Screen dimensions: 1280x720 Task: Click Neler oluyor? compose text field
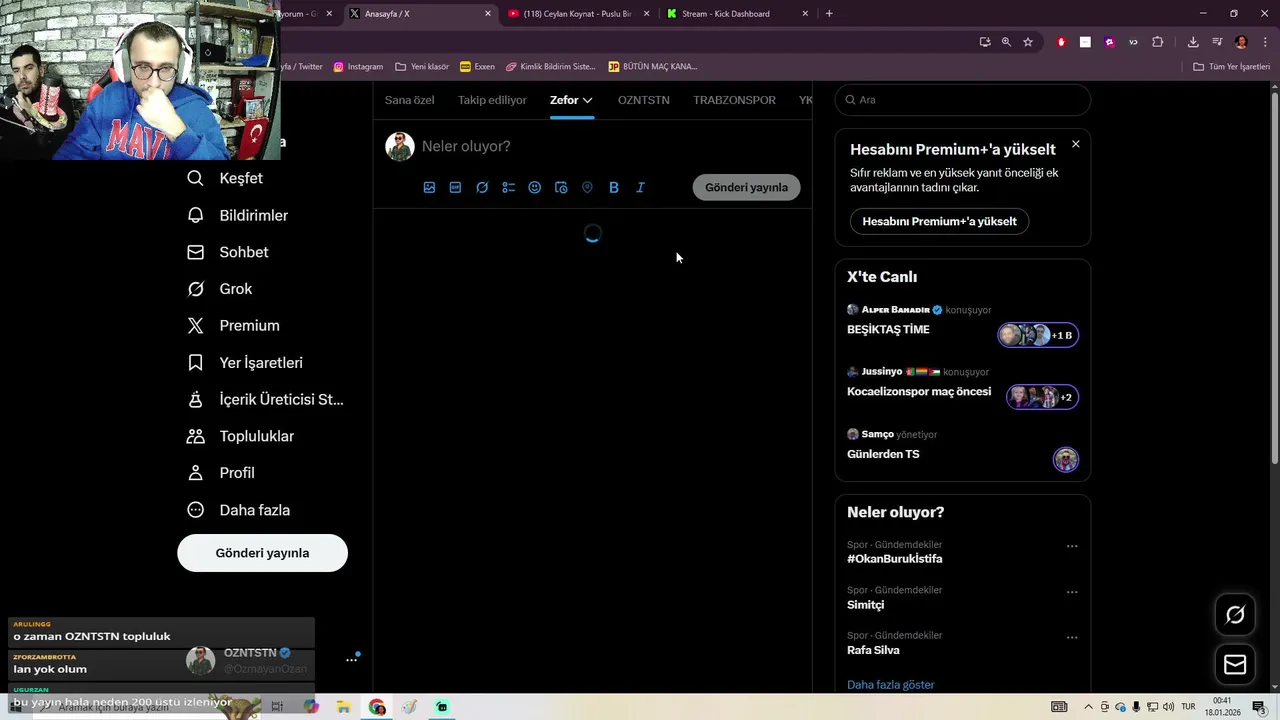(610, 146)
